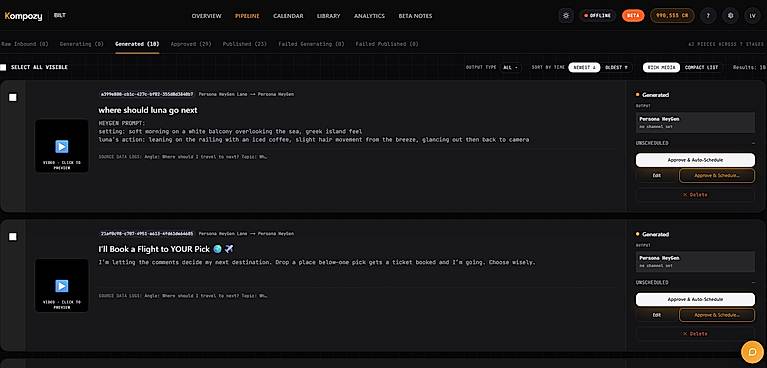Expand source data logs on luna card
Screen dimensions: 767x368
pyautogui.click(x=183, y=157)
